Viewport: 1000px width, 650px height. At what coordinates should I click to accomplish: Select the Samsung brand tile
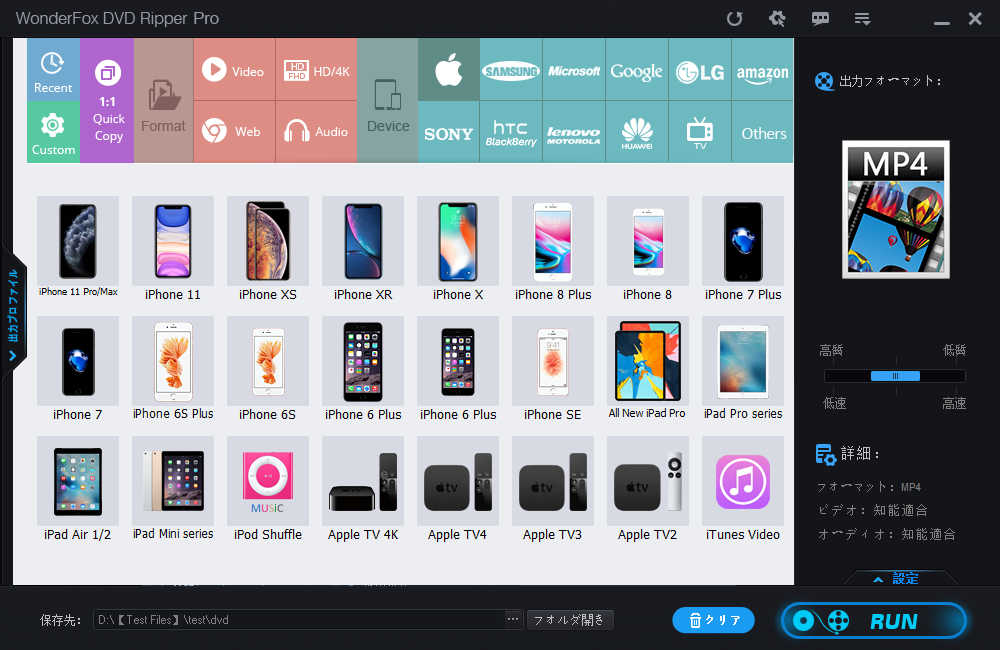click(511, 69)
